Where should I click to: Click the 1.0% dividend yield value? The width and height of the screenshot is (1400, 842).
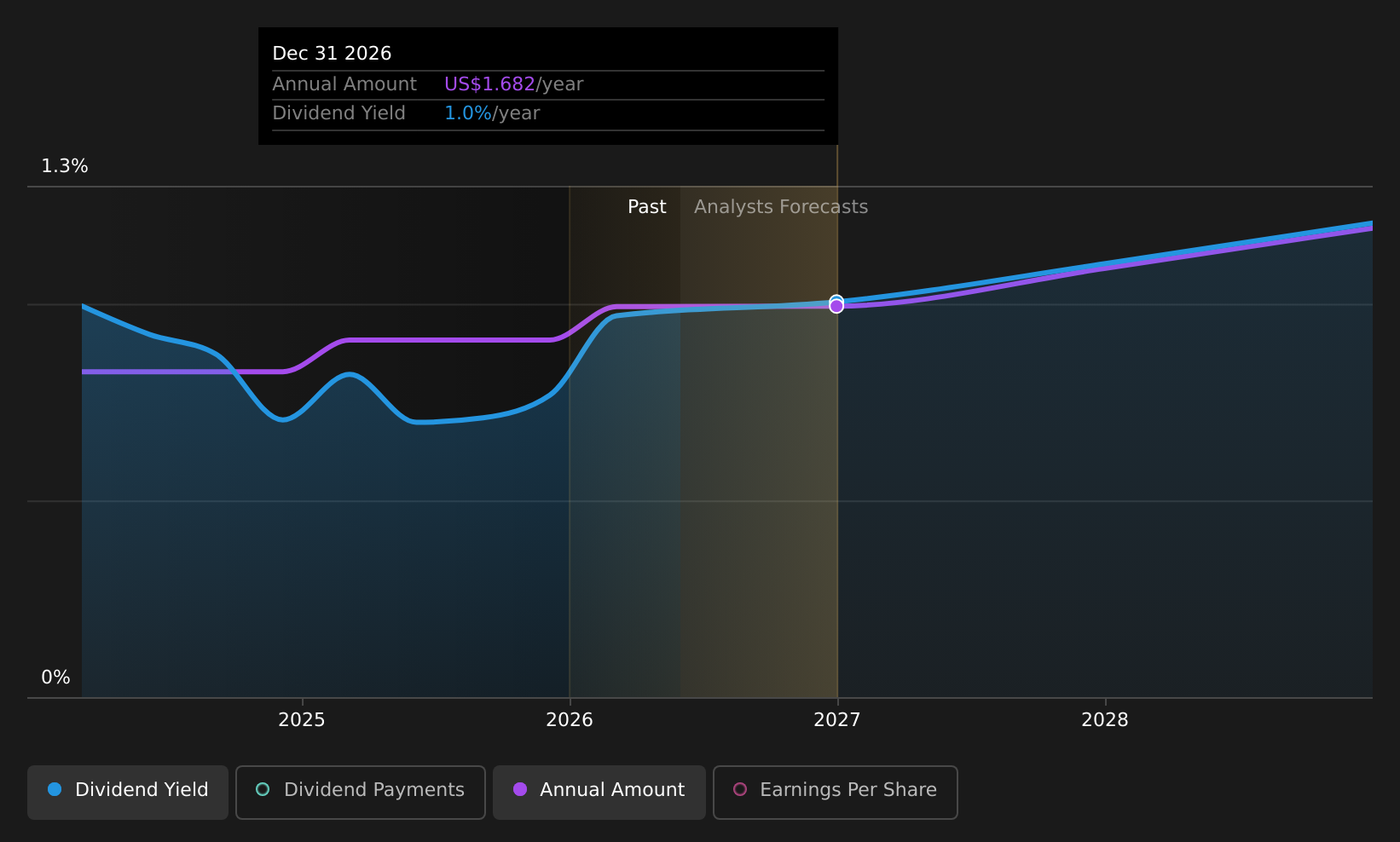[468, 113]
